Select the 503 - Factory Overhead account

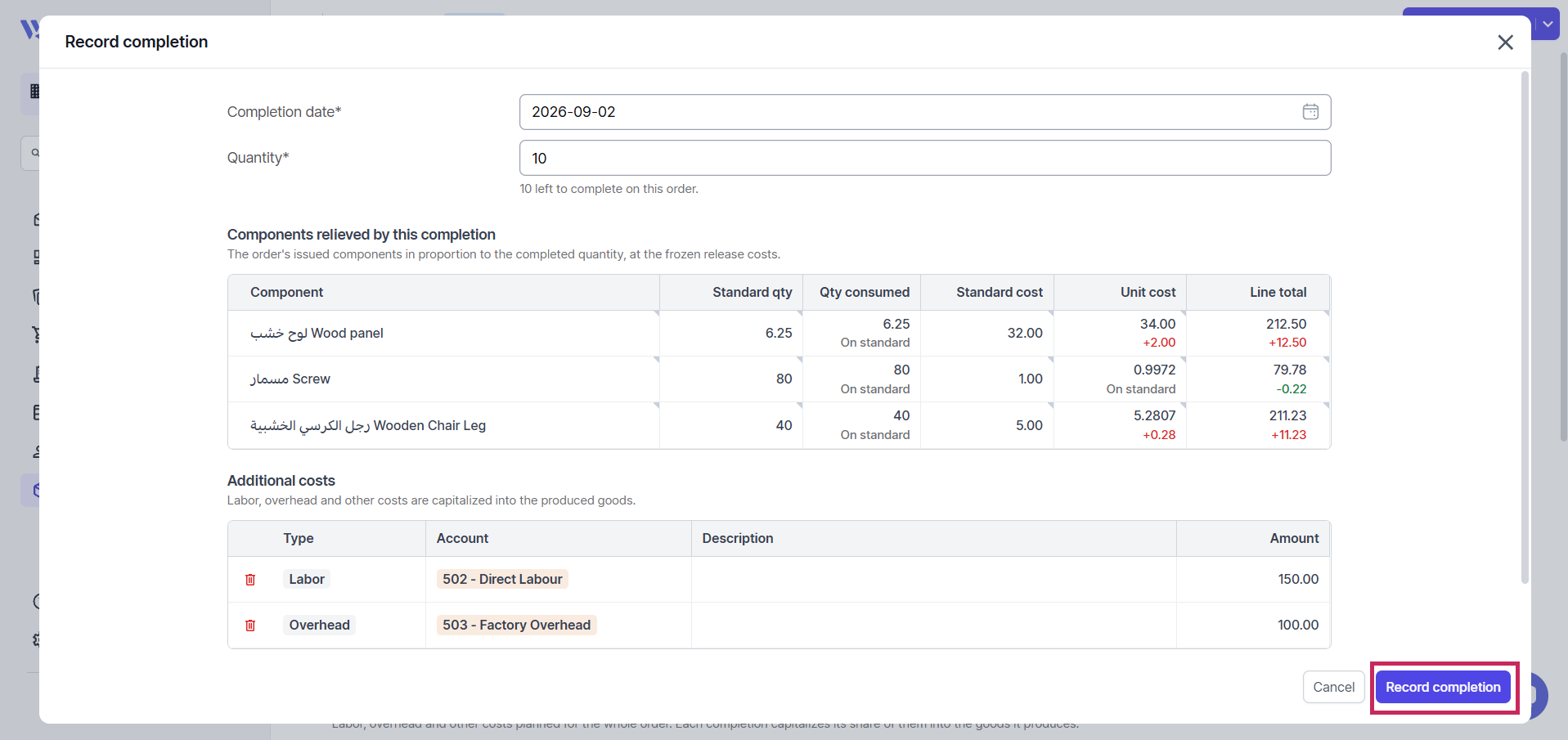pyautogui.click(x=516, y=625)
